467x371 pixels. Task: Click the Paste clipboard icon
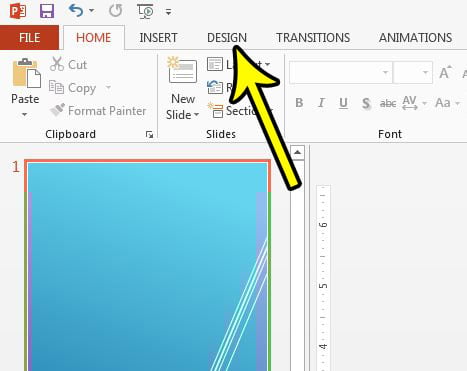pos(26,73)
